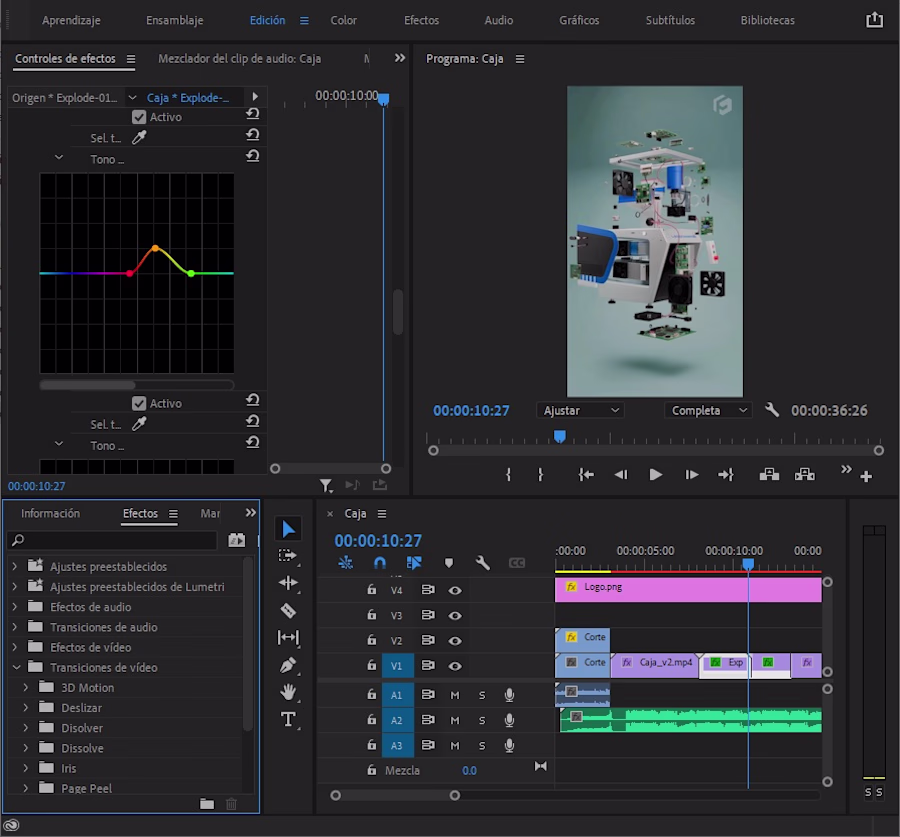Toggle linked selection in timeline
The image size is (900, 837).
click(414, 563)
